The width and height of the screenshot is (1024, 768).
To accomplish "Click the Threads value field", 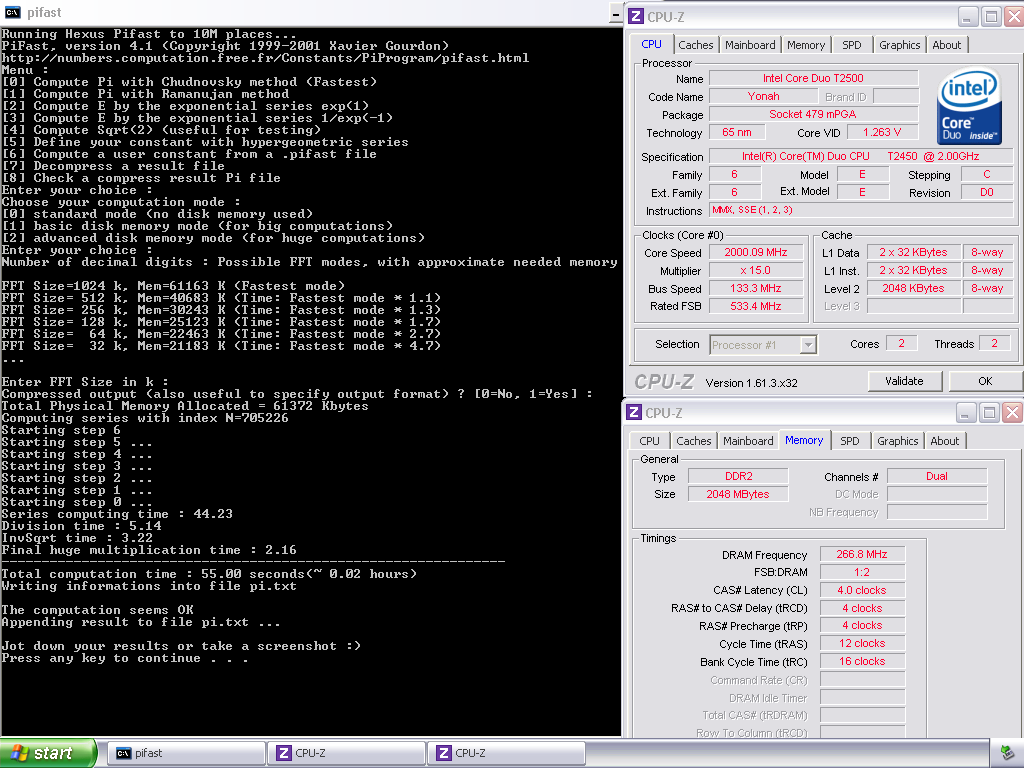I will click(x=994, y=344).
